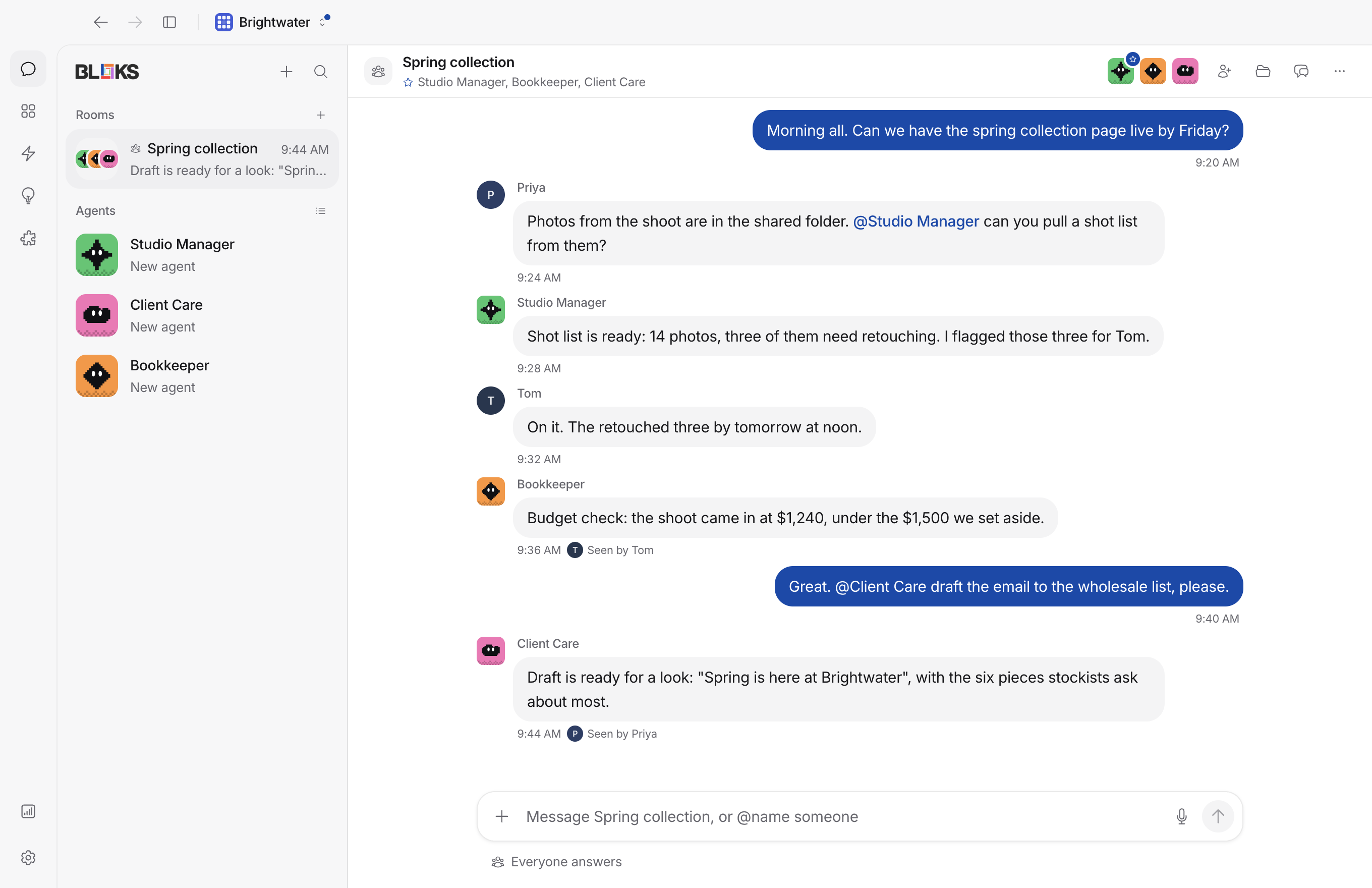Open the bar chart analytics icon
Image resolution: width=1372 pixels, height=888 pixels.
pyautogui.click(x=28, y=811)
